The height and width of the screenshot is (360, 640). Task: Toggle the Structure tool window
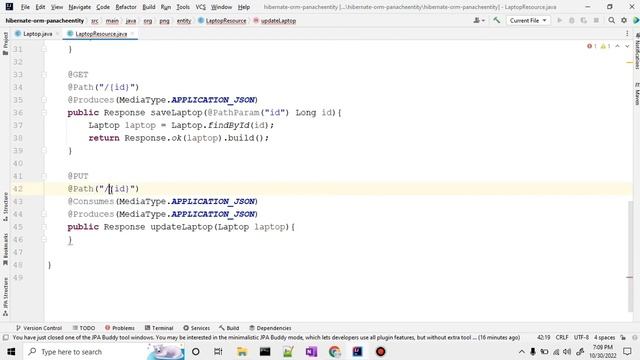coord(5,207)
